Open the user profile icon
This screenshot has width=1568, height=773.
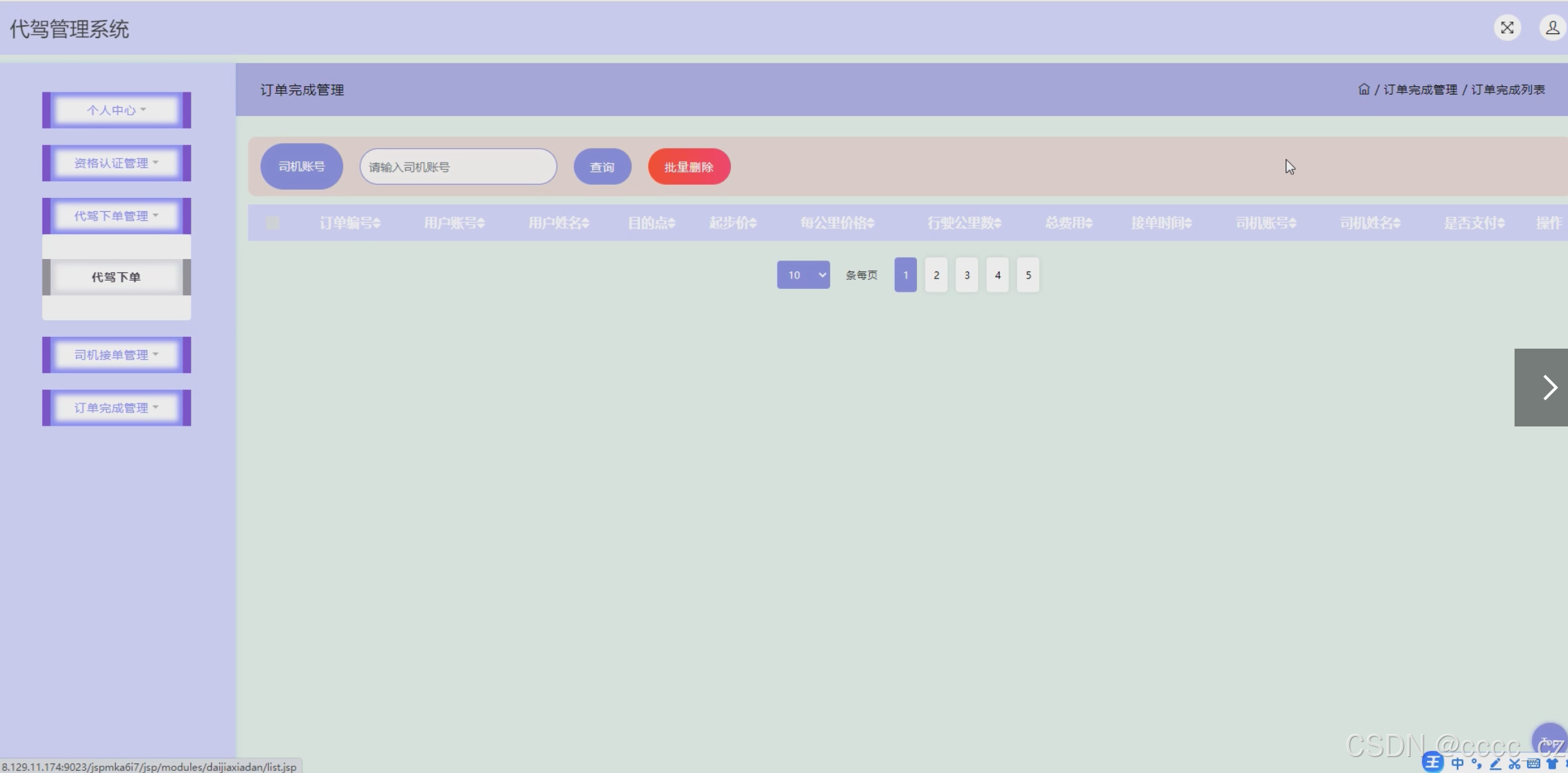[1552, 28]
